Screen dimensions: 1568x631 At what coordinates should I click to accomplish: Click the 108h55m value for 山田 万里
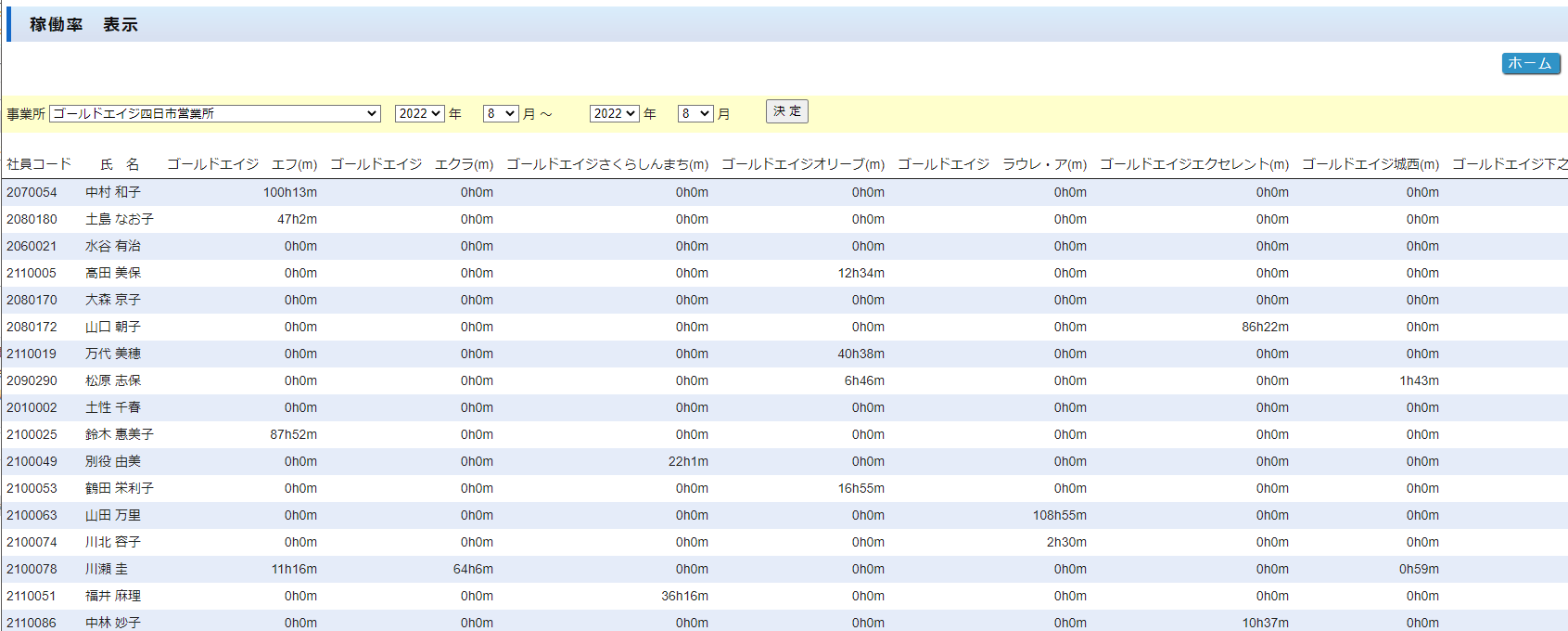coord(1059,515)
